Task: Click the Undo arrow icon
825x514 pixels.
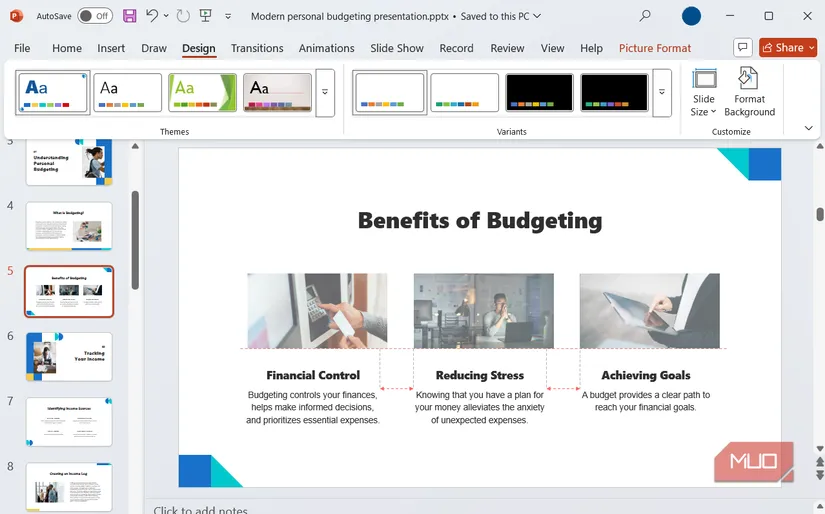Action: tap(152, 16)
